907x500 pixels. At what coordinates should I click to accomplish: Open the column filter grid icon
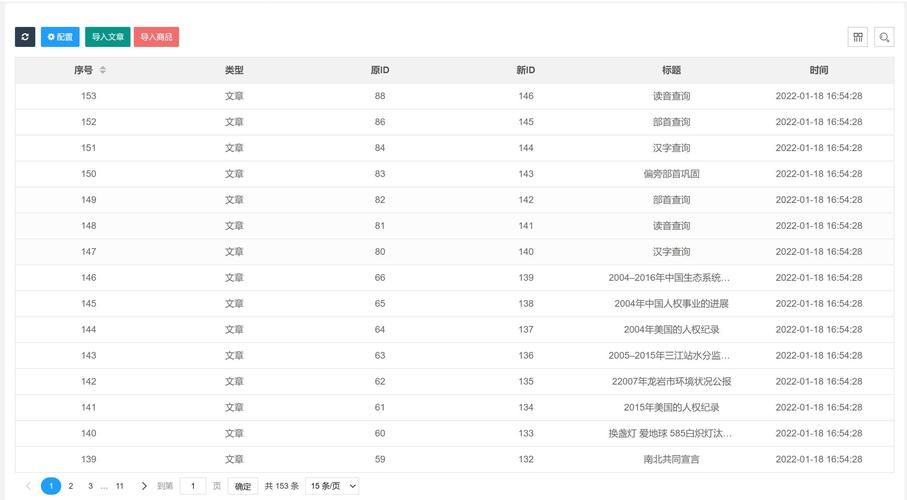pos(858,37)
